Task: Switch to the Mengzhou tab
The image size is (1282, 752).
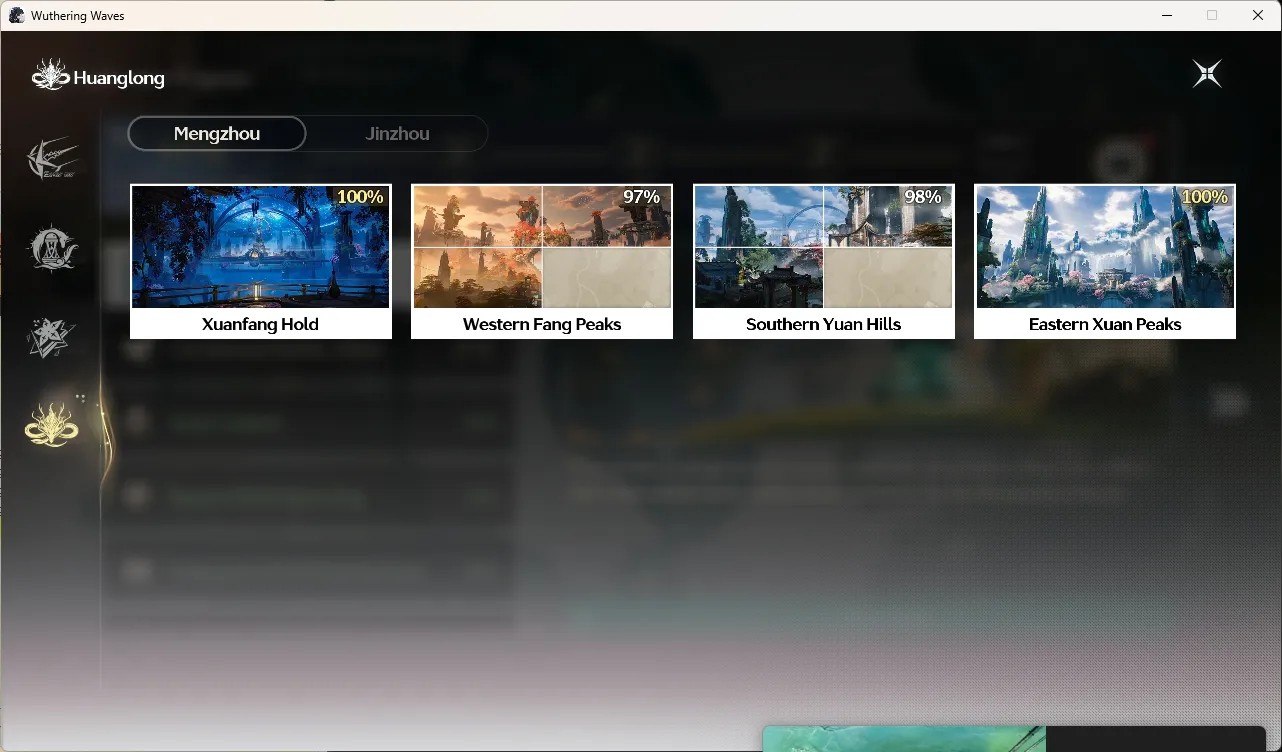Action: coord(217,134)
